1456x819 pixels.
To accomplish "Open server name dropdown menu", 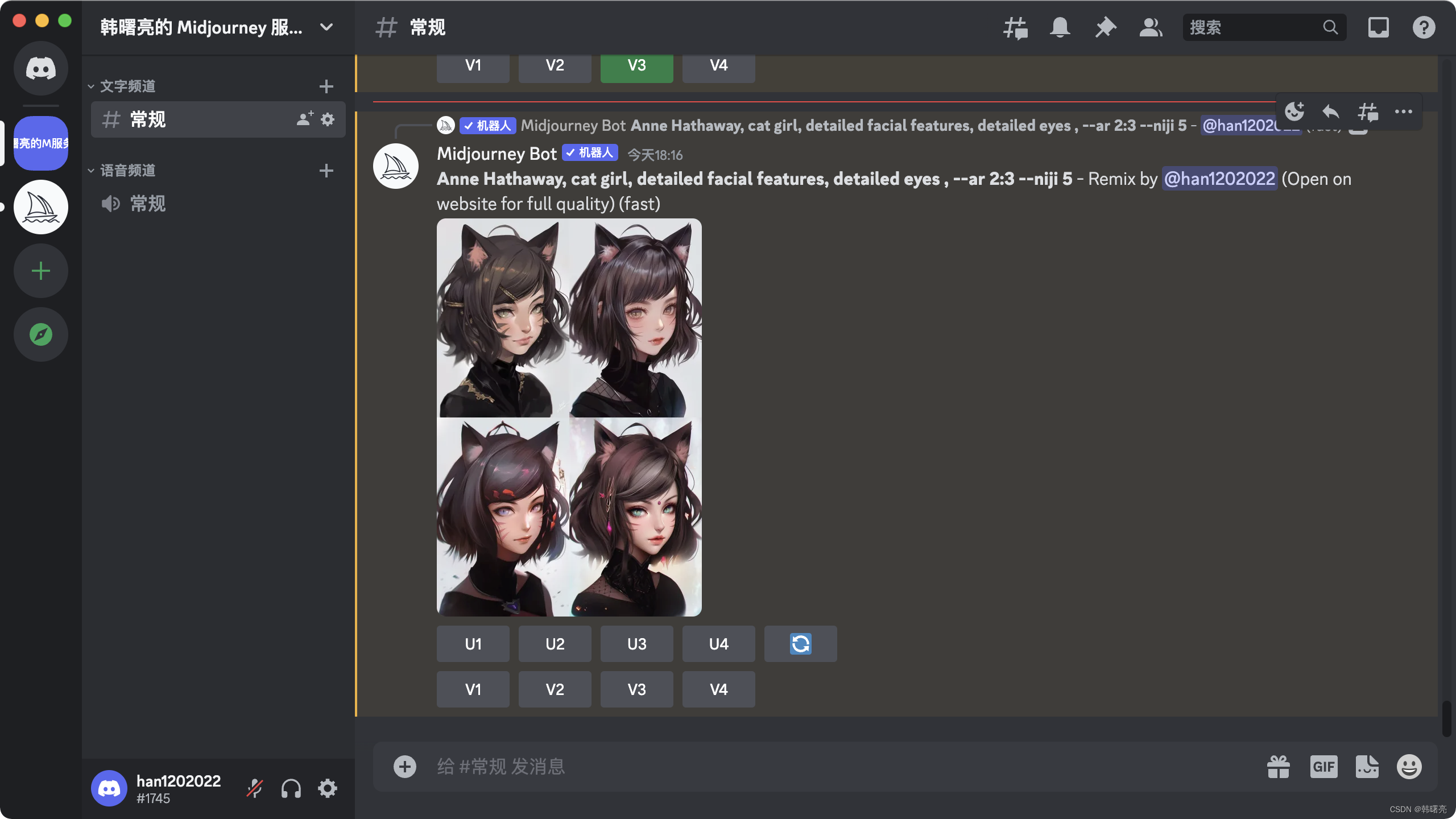I will tap(326, 27).
